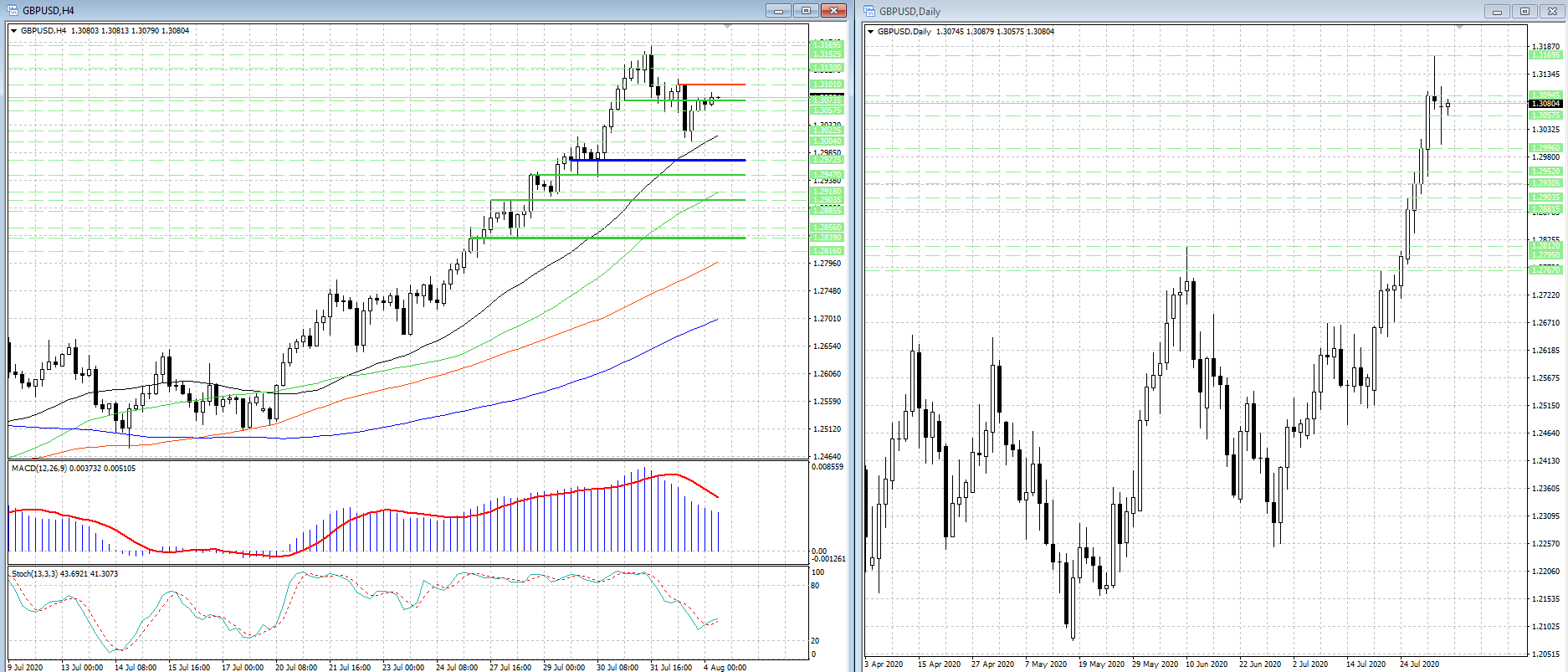1568x672 pixels.
Task: Minimize the GBPUSD,Daily chart window
Action: [x=1497, y=12]
